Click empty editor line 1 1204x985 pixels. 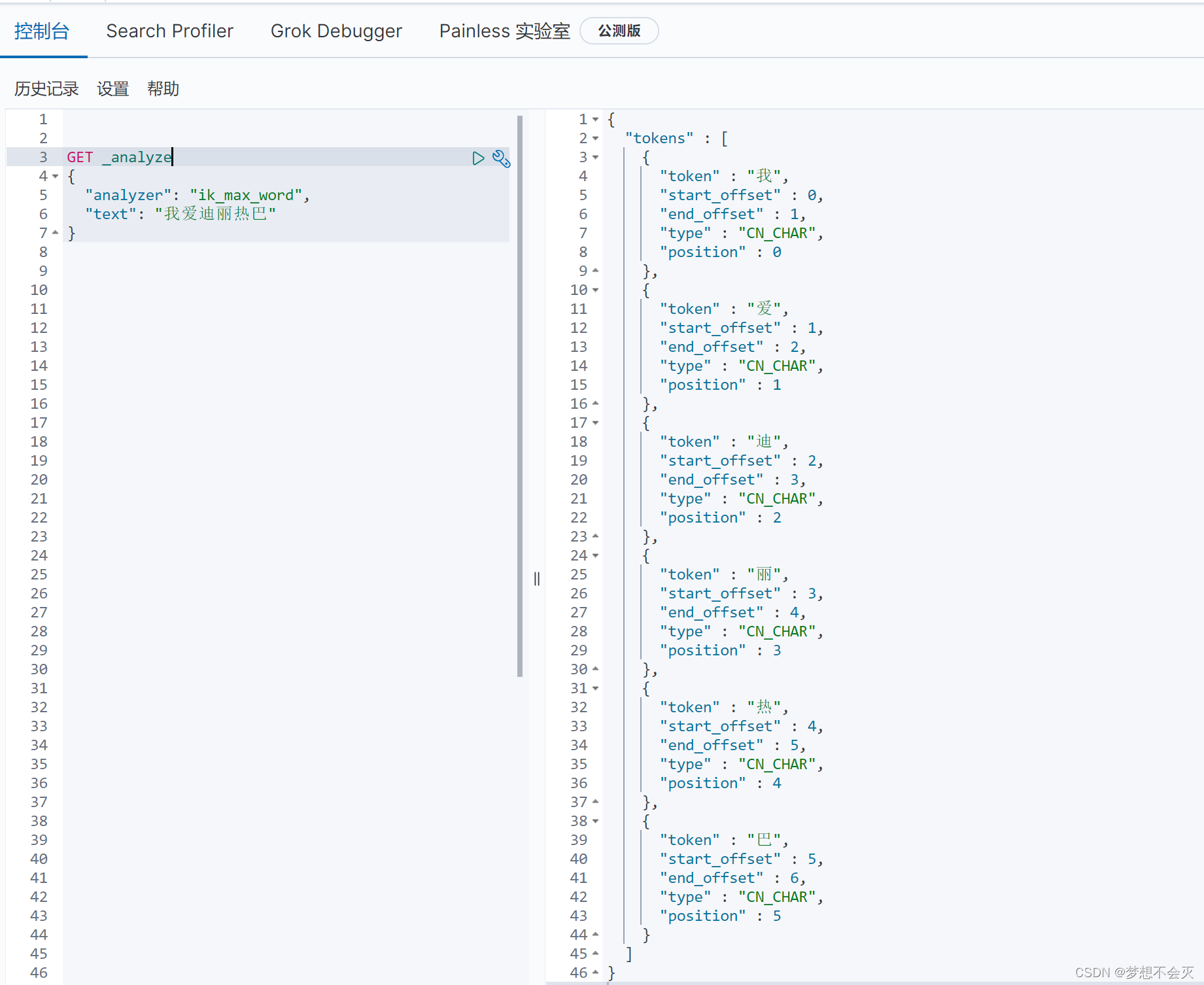click(286, 120)
